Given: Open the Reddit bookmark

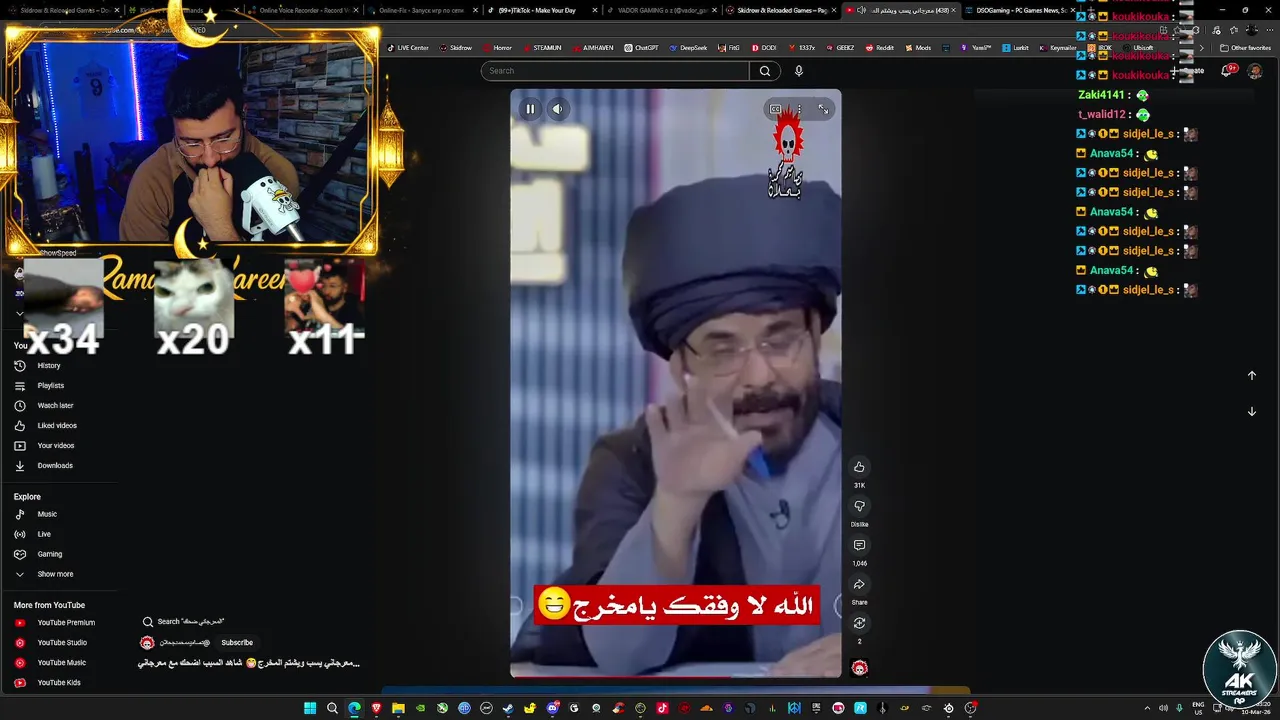Looking at the screenshot, I should (880, 48).
